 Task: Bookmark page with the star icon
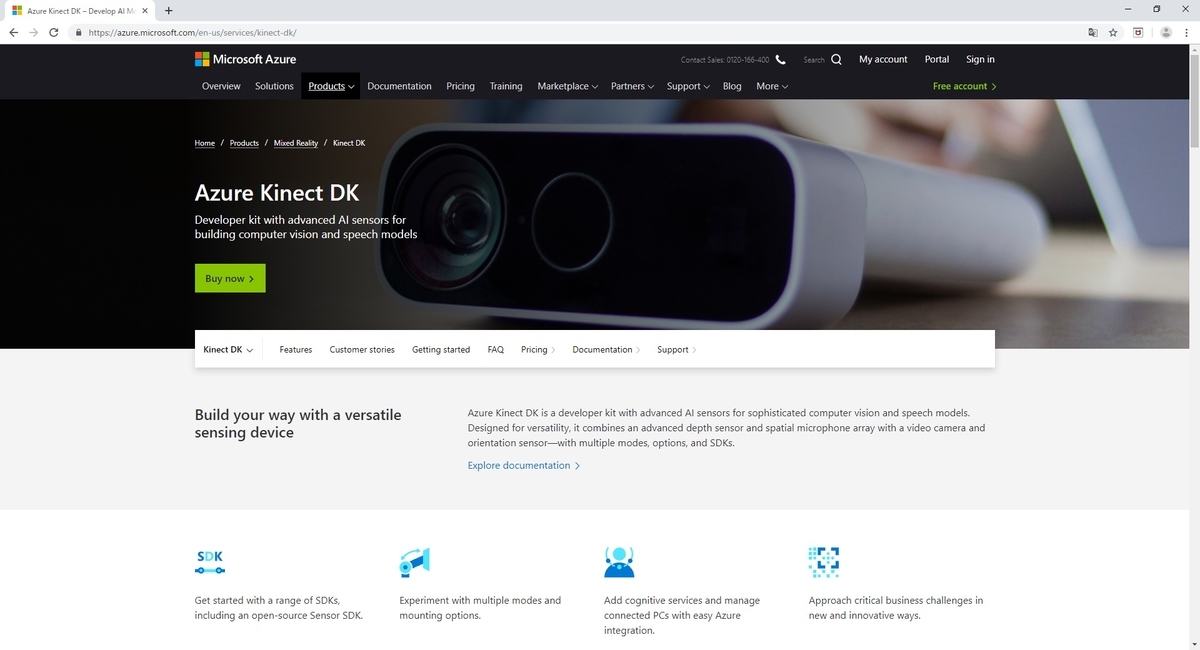[x=1113, y=32]
